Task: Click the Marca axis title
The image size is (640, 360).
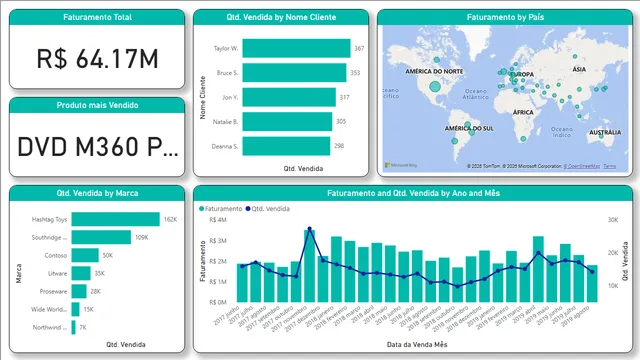Action: coord(18,273)
